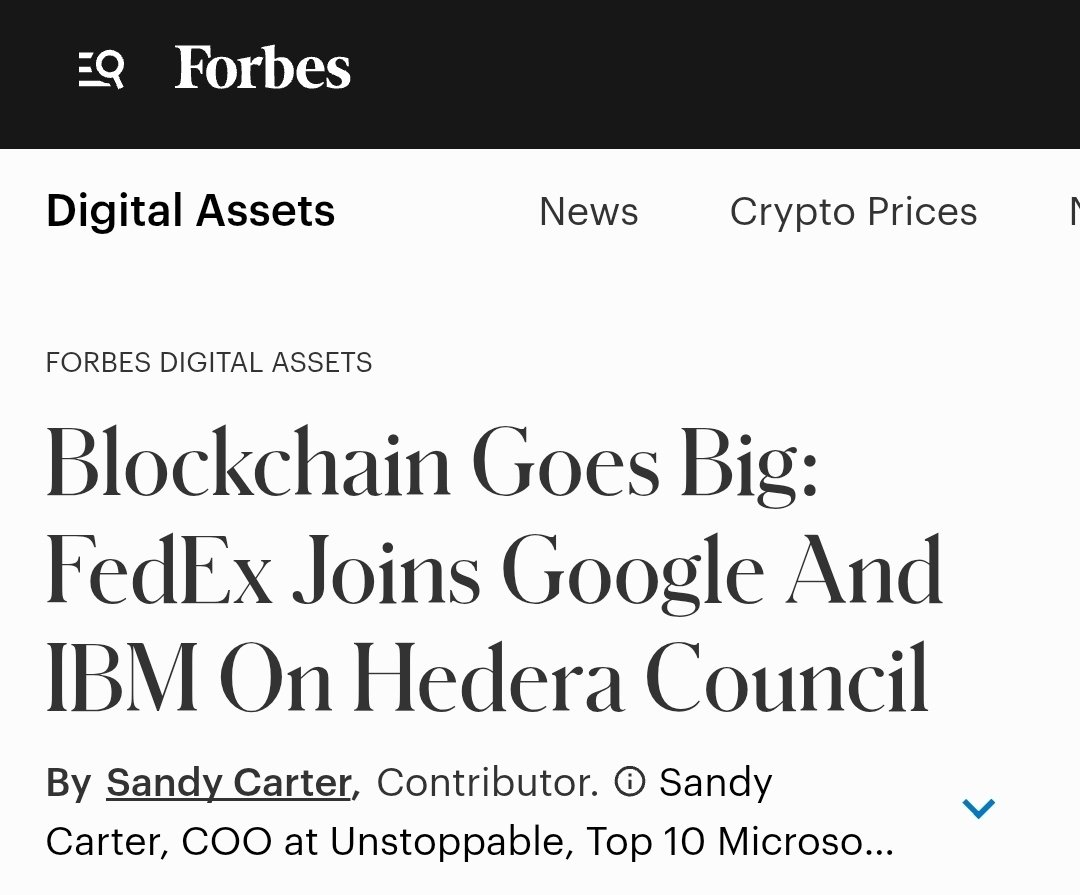The height and width of the screenshot is (895, 1080).
Task: Select the cut-off tab after Crypto Prices
Action: click(1072, 212)
